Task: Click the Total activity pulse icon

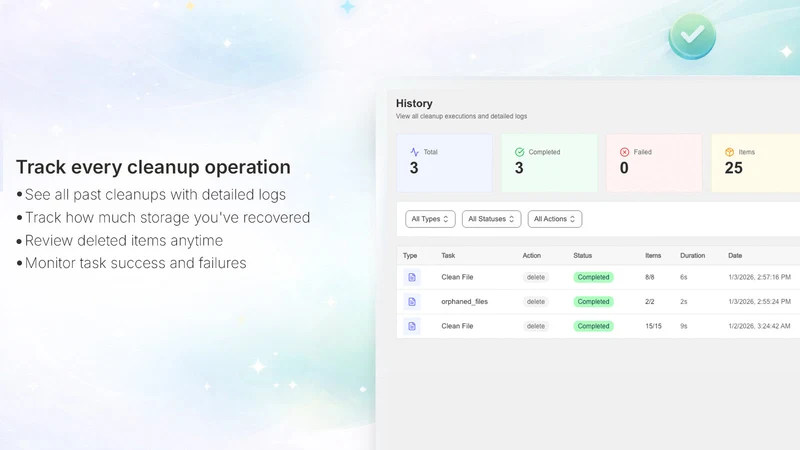Action: click(414, 152)
